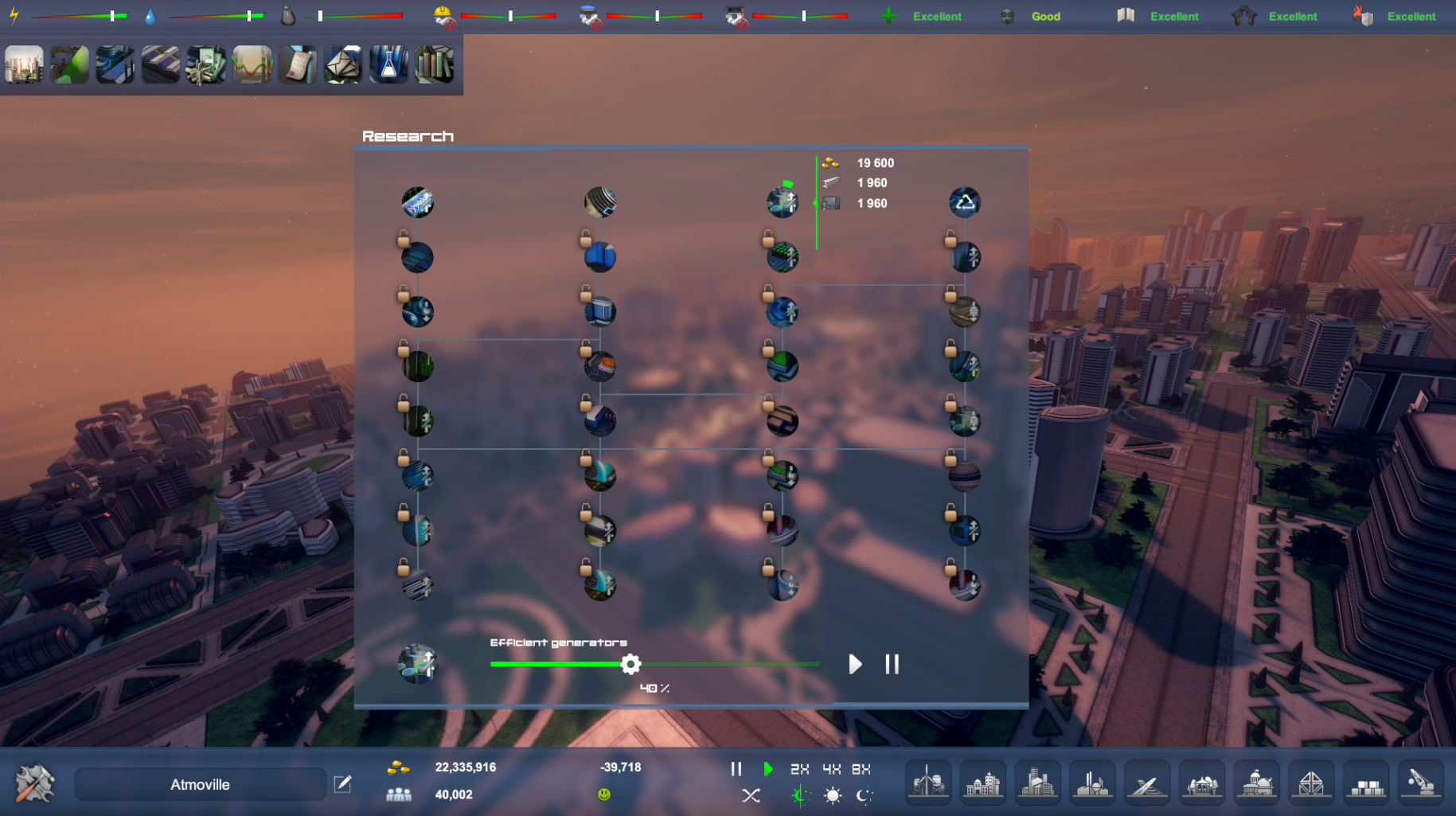Viewport: 1456px width, 816px height.
Task: Click the population value 40,002
Action: coord(454,795)
